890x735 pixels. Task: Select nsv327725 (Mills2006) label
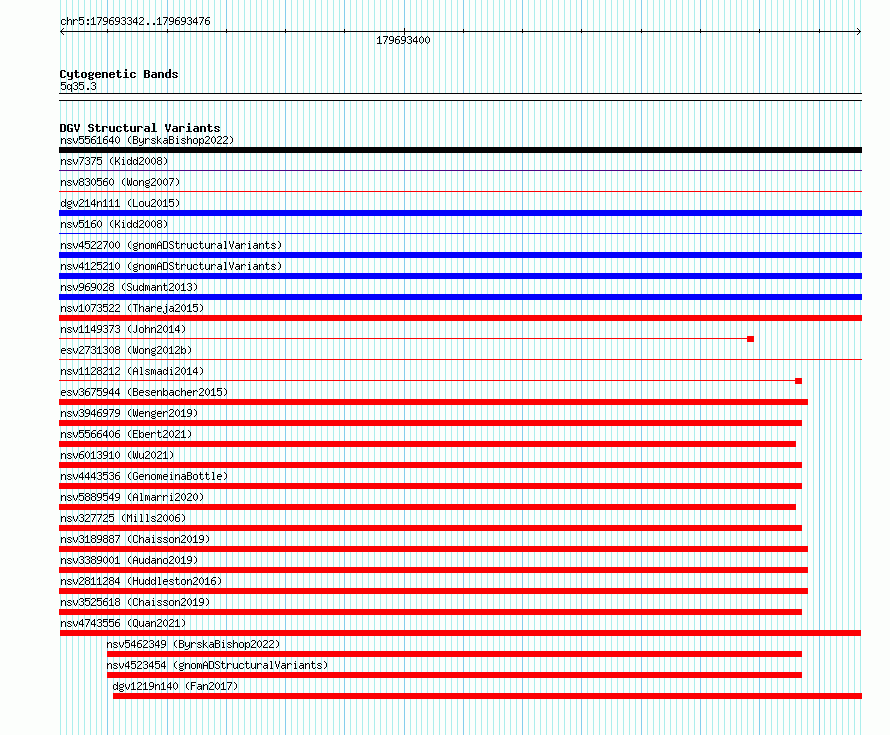click(123, 518)
